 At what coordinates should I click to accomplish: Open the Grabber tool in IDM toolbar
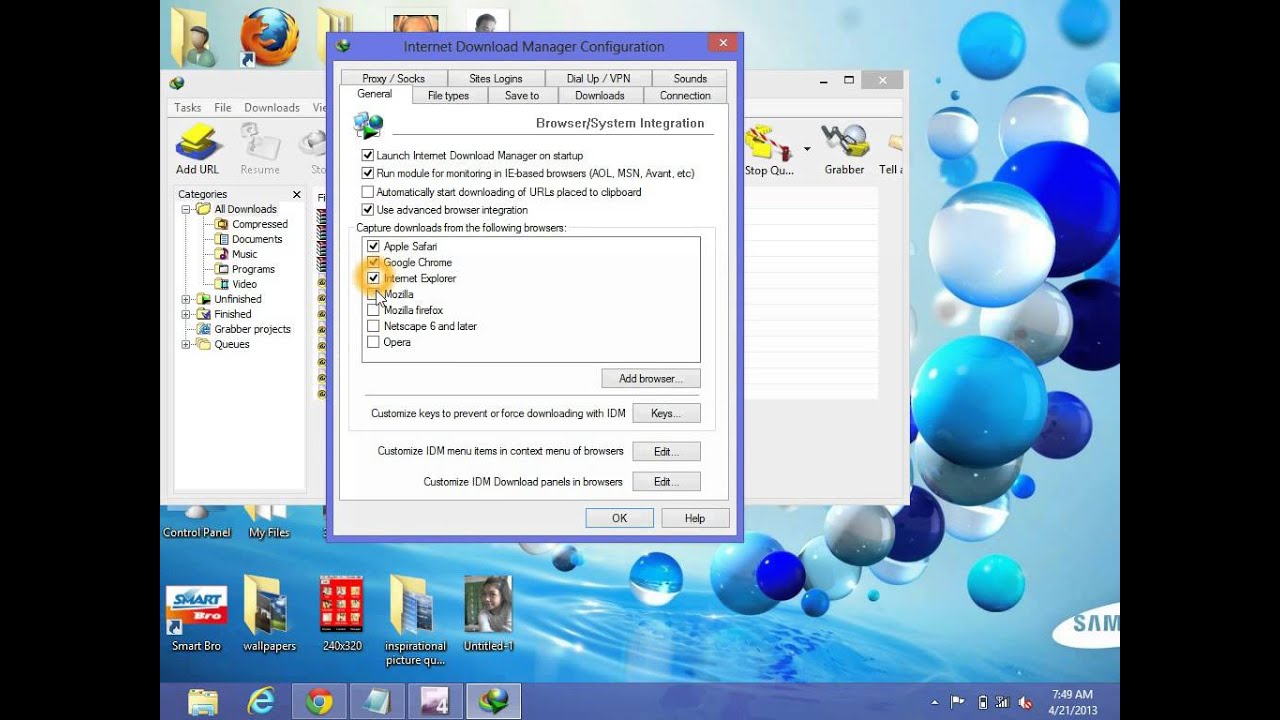tap(844, 150)
